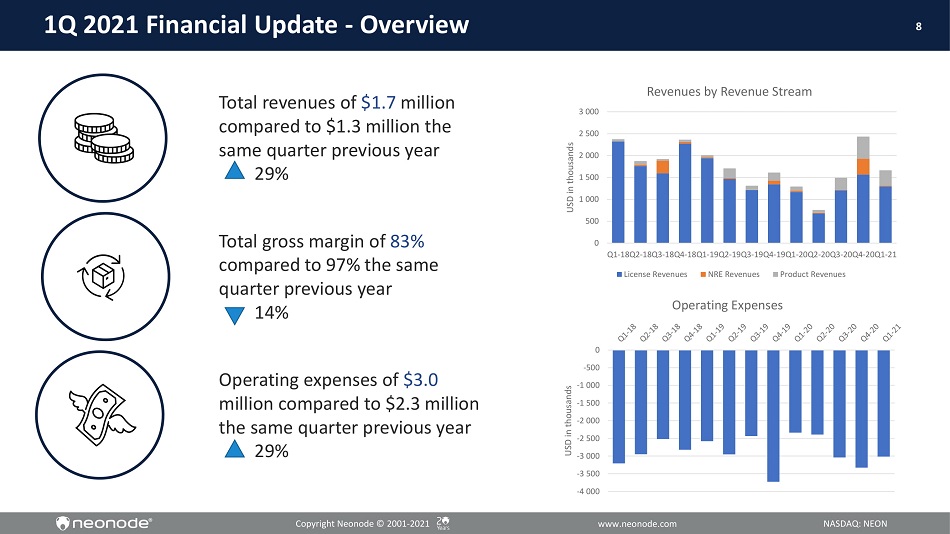
Task: Click the Q3-18 bar in revenue chart
Action: (x=663, y=201)
